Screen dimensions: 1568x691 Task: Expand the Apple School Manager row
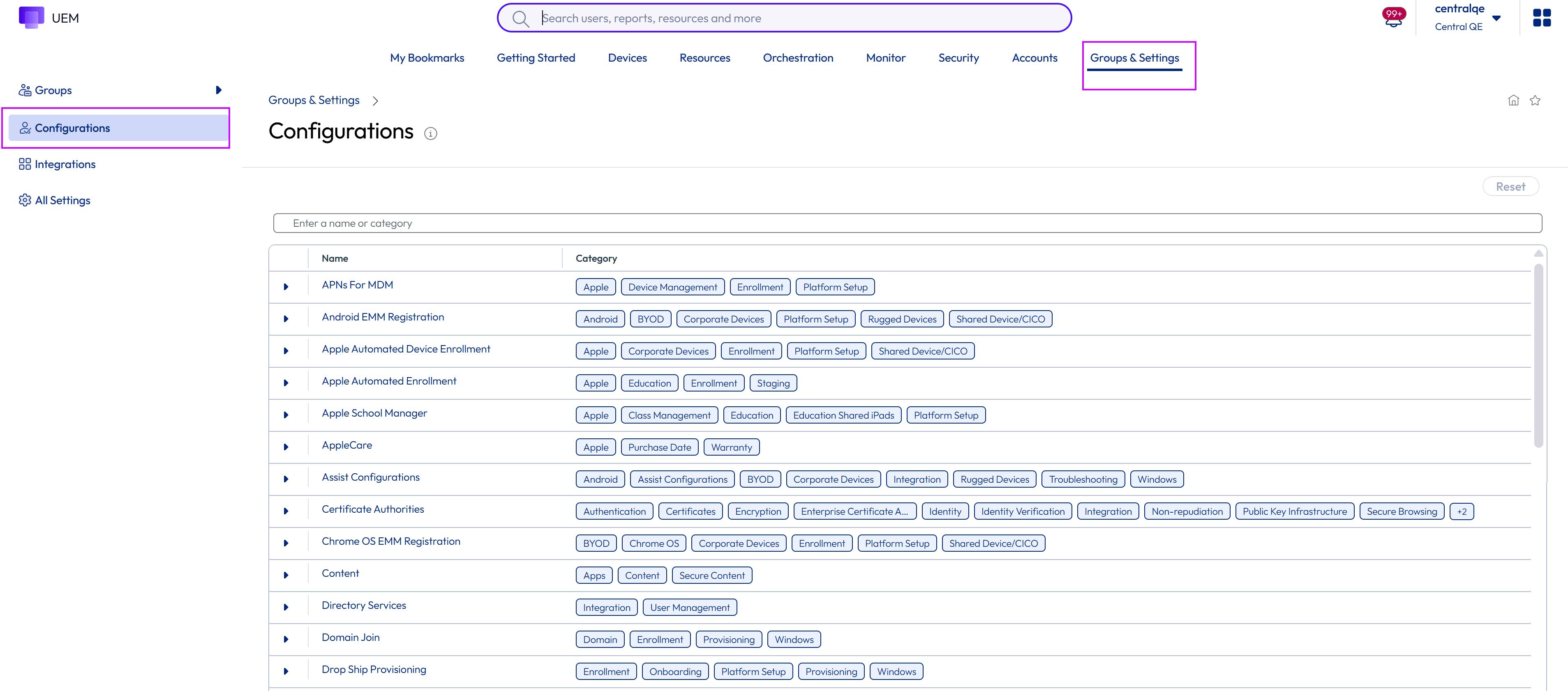[286, 415]
